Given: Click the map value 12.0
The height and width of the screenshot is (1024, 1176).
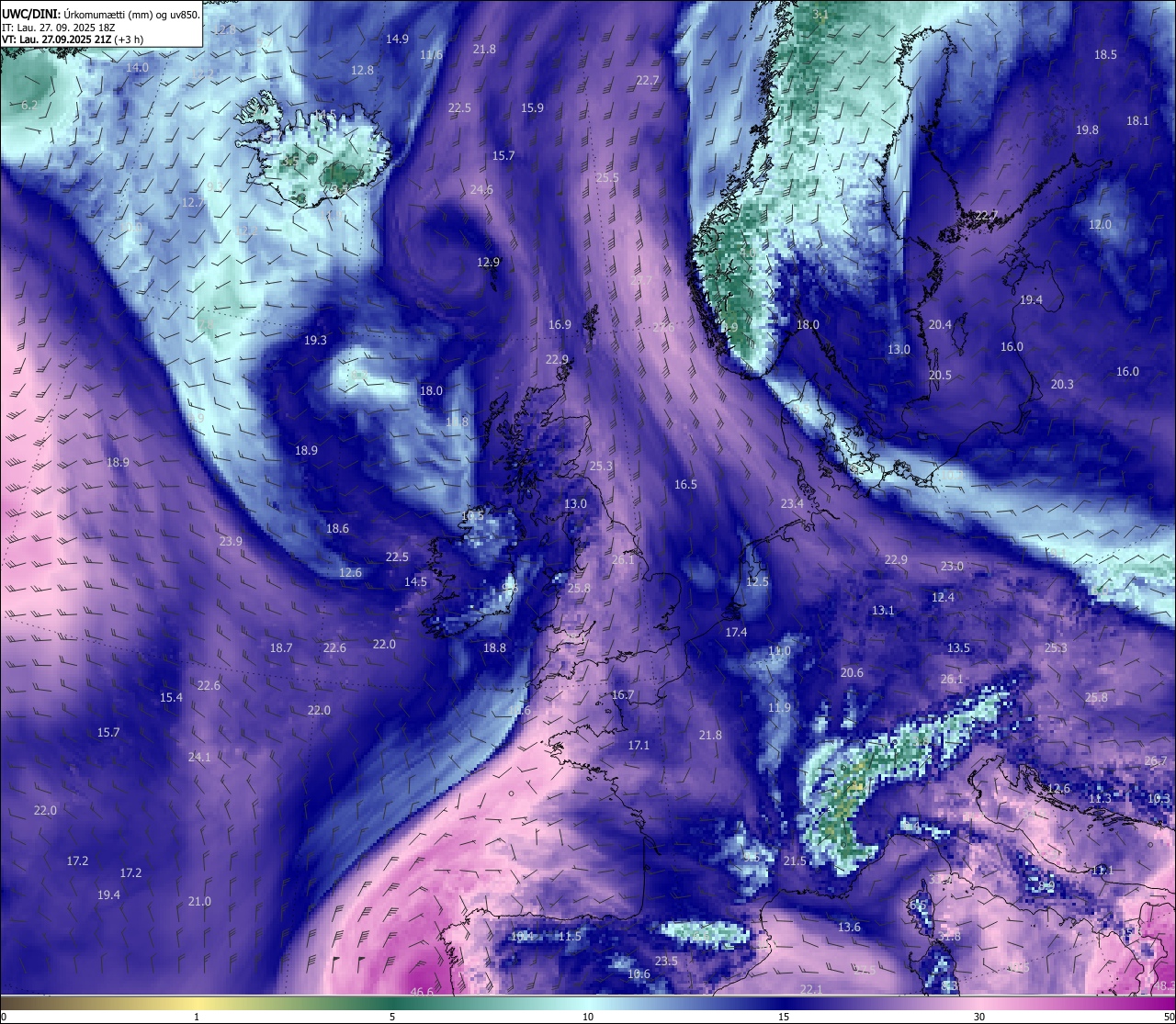Looking at the screenshot, I should (1100, 224).
